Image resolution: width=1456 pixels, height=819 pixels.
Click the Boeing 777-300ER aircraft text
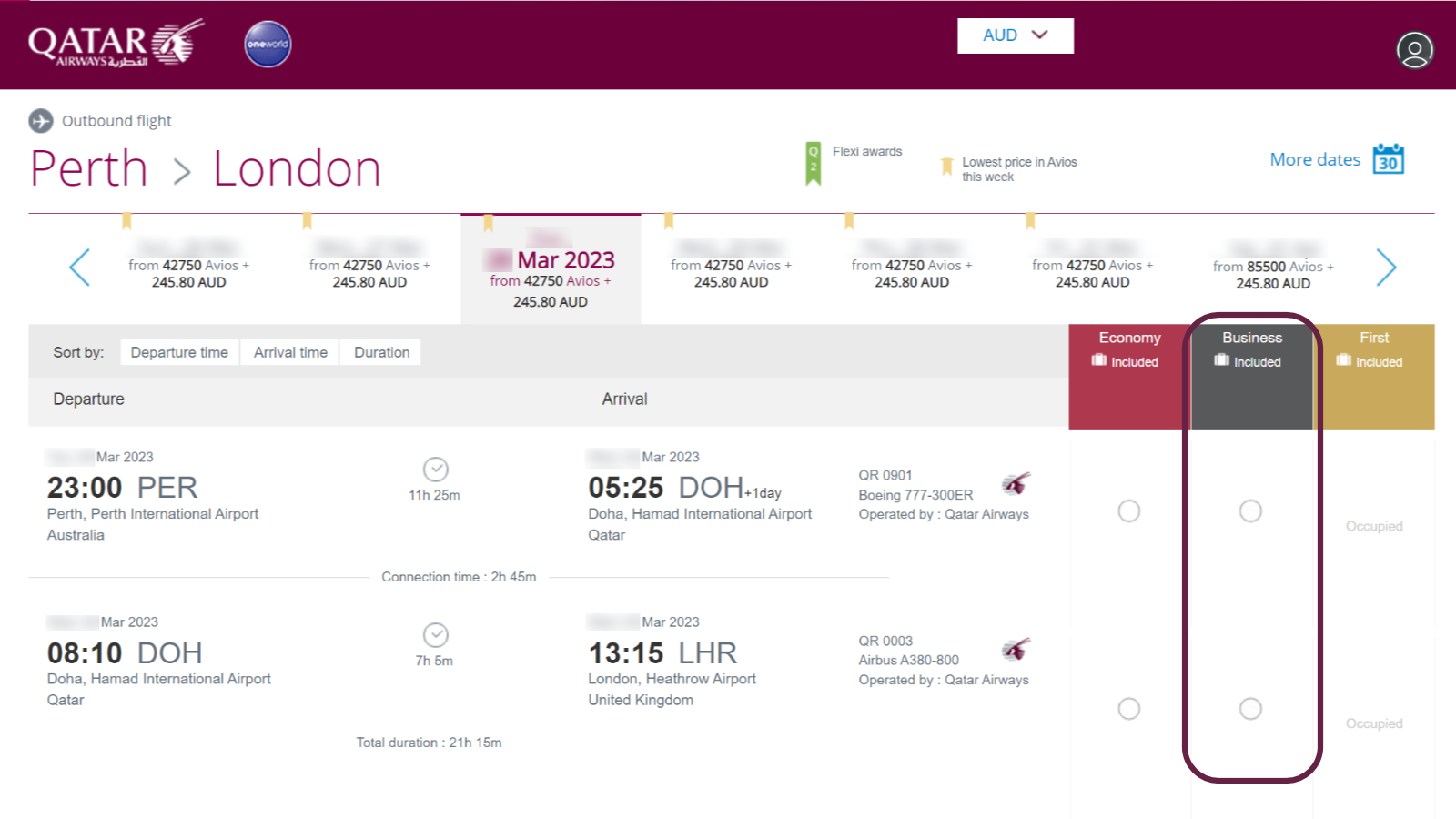coord(915,495)
